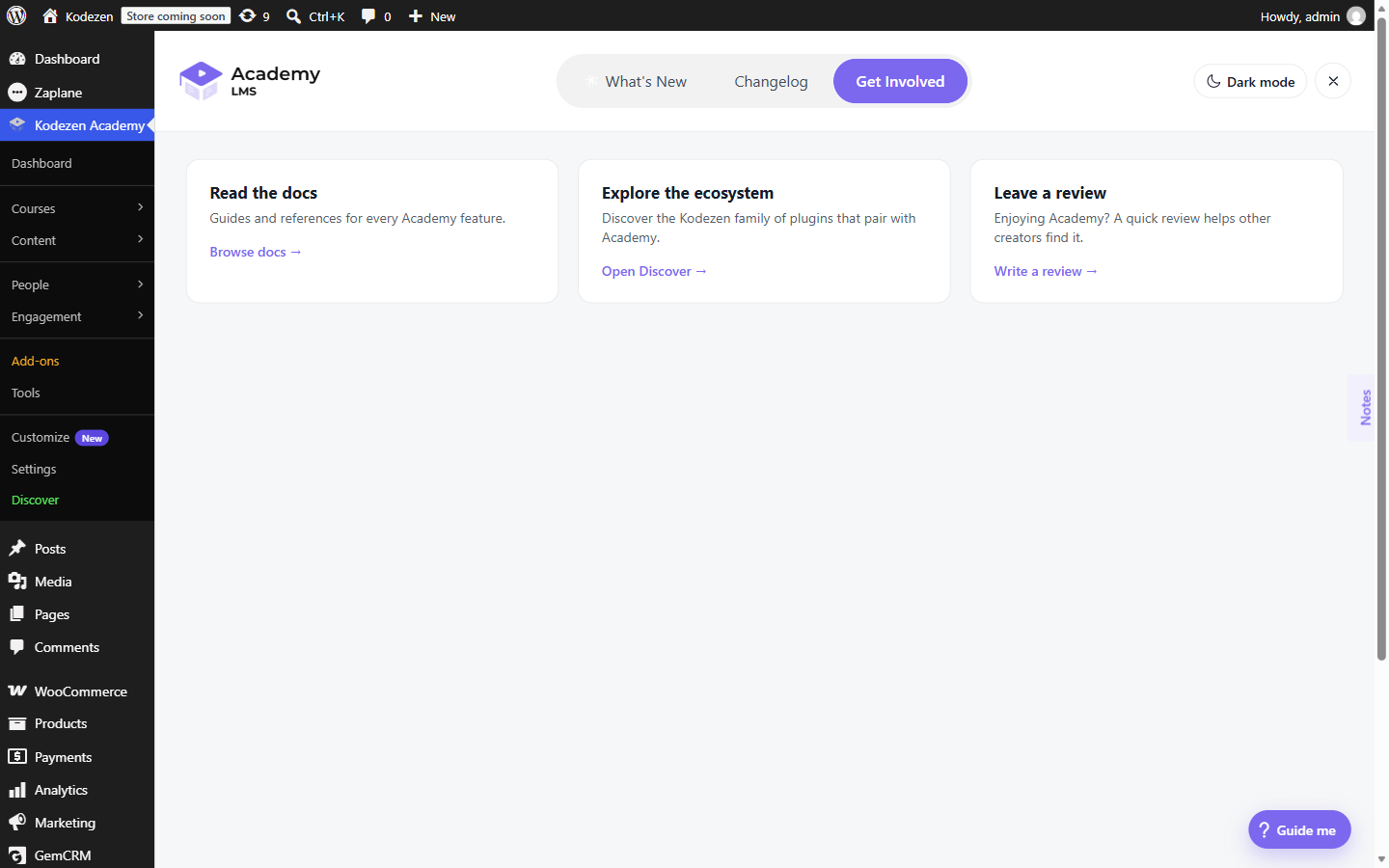Click the Academy LMS logo
The image size is (1389, 868).
(250, 81)
